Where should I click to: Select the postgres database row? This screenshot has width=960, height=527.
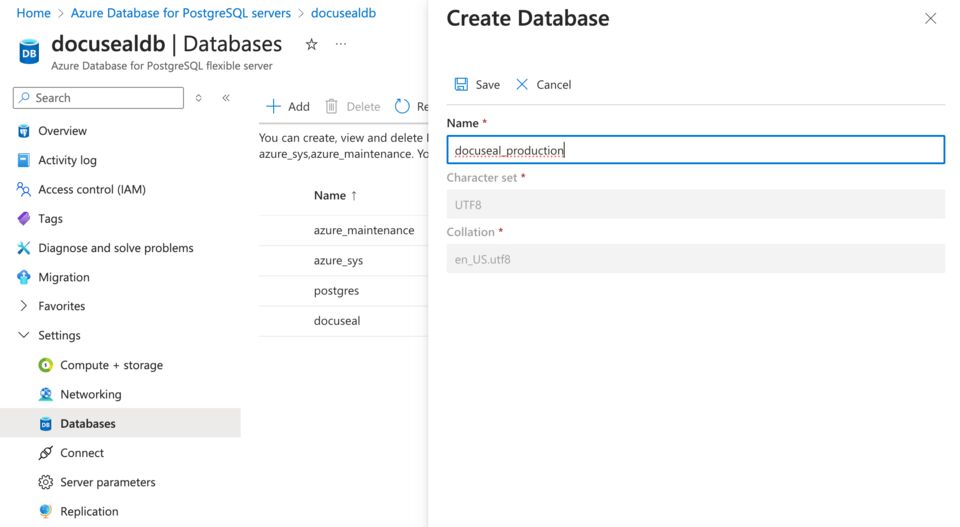tap(343, 291)
